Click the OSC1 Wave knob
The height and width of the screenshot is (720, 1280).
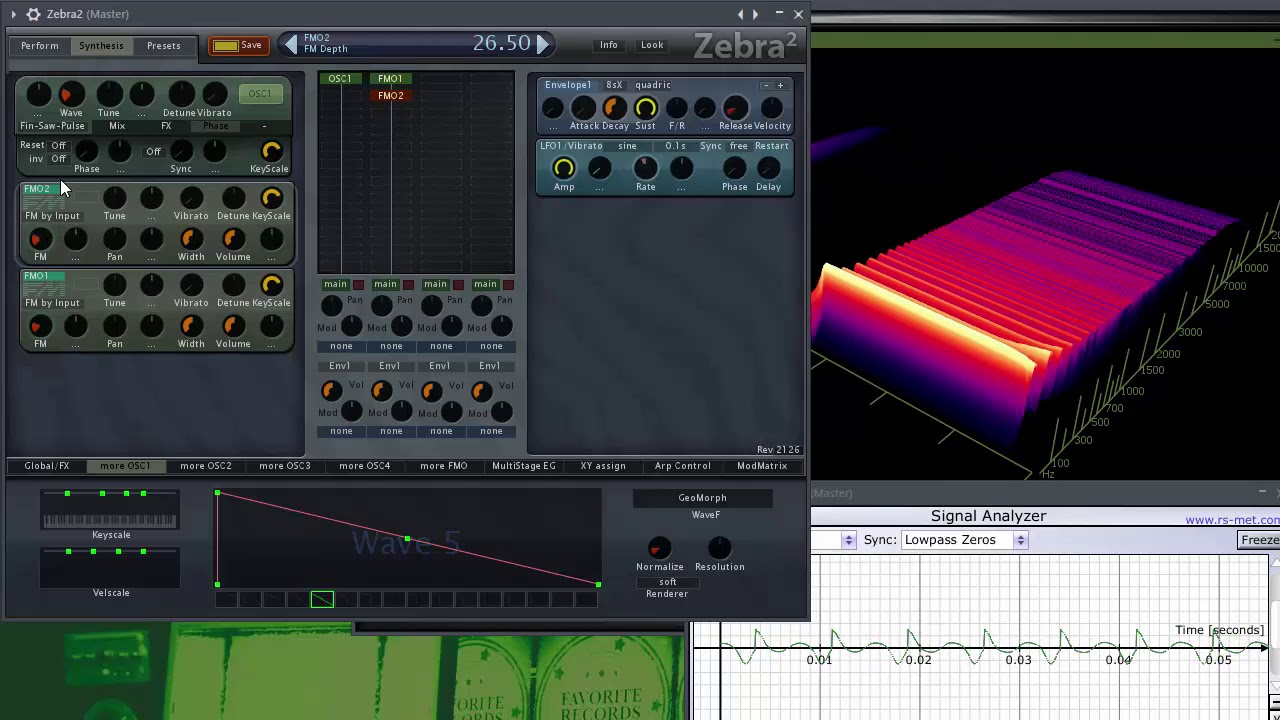(x=71, y=94)
